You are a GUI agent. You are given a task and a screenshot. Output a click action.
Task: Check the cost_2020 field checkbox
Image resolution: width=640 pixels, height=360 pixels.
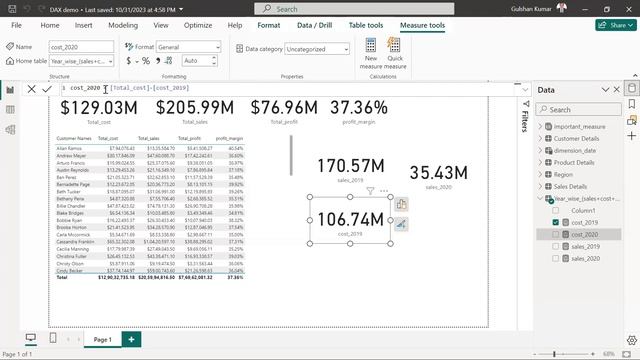pos(556,234)
